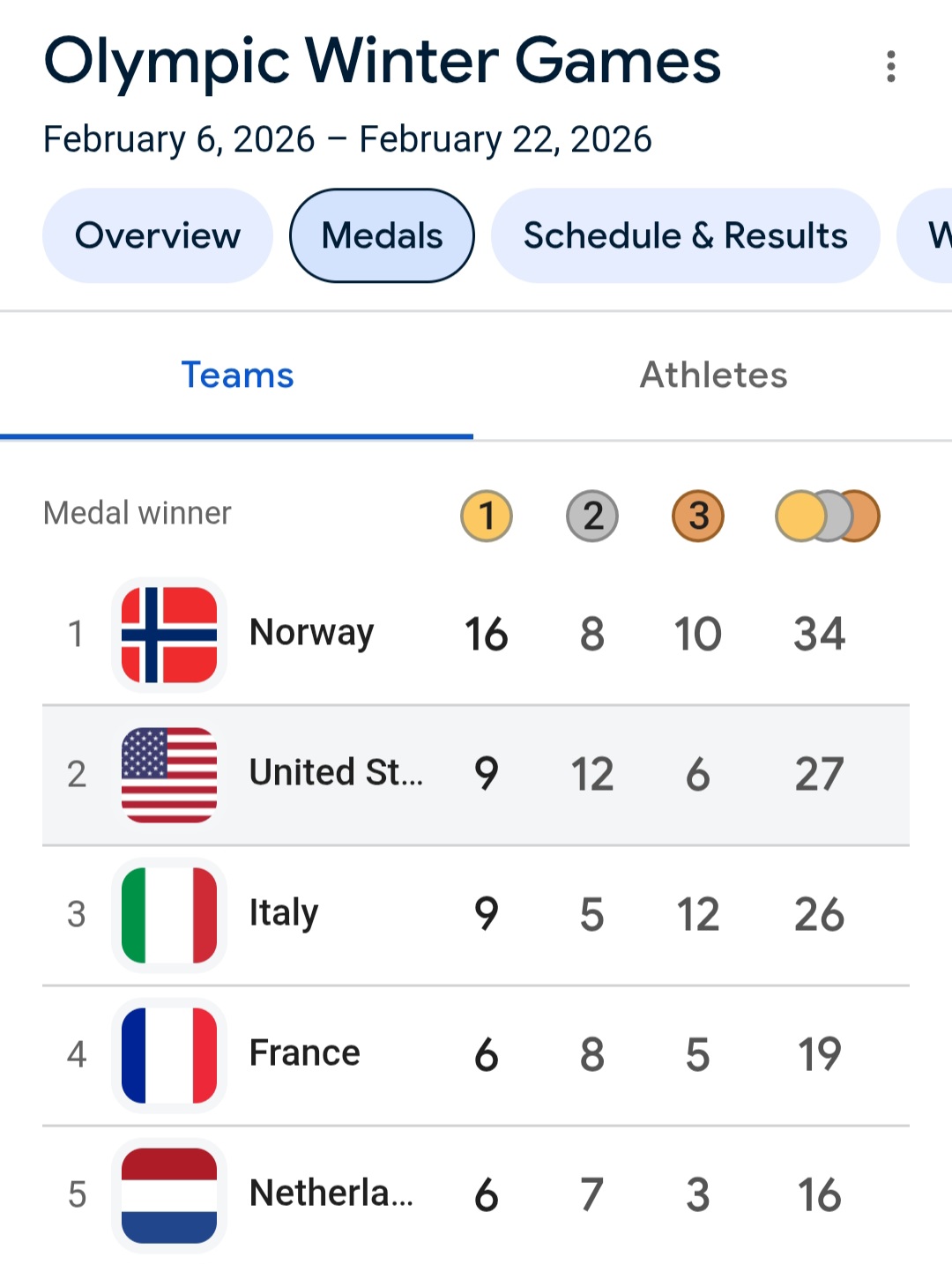Screen dimensions: 952x1264
Task: Tap the Olympic Winter Games title
Action: point(383,62)
